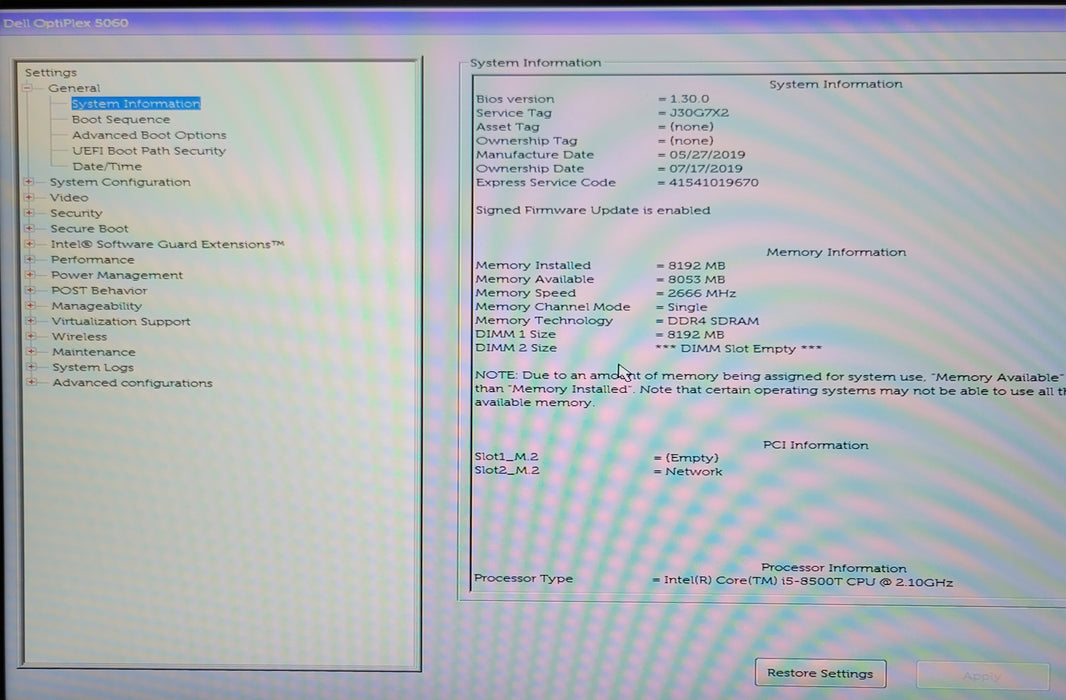Expand Intel Software Guard Extensions node

click(x=29, y=244)
